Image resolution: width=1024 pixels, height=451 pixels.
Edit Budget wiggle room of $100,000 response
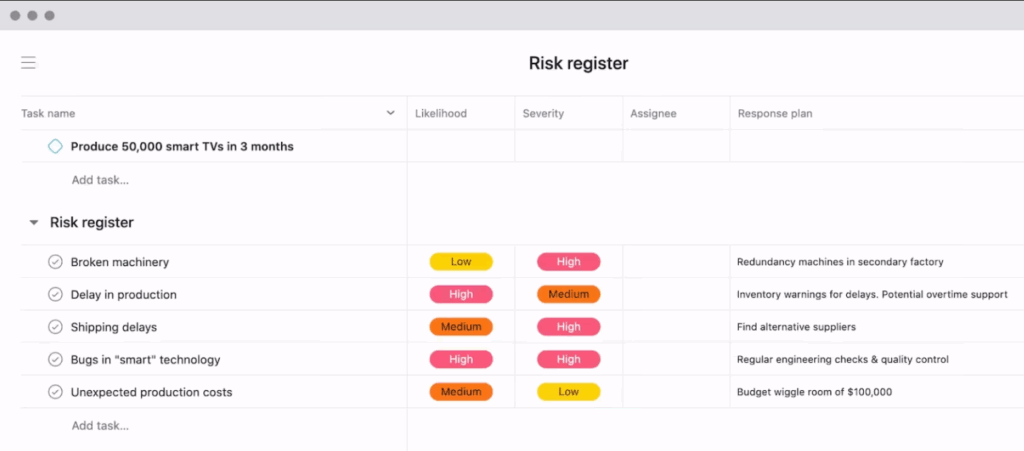[814, 392]
